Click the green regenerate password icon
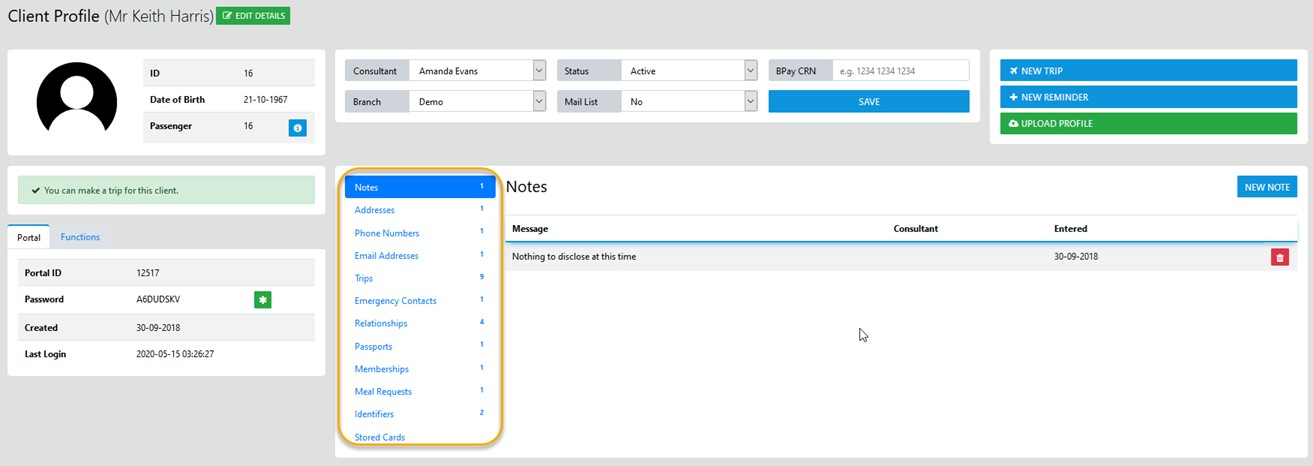Image resolution: width=1313 pixels, height=466 pixels. coord(263,299)
